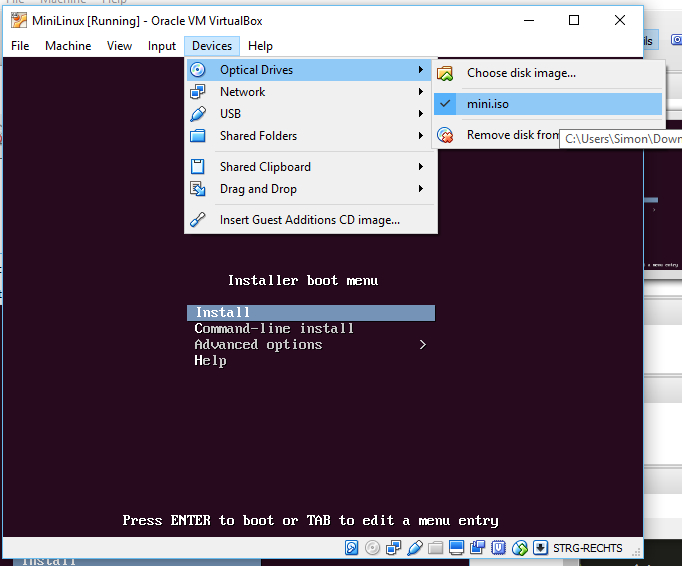Expand Advanced options chevron in boot menu
This screenshot has width=682, height=566.
(423, 345)
